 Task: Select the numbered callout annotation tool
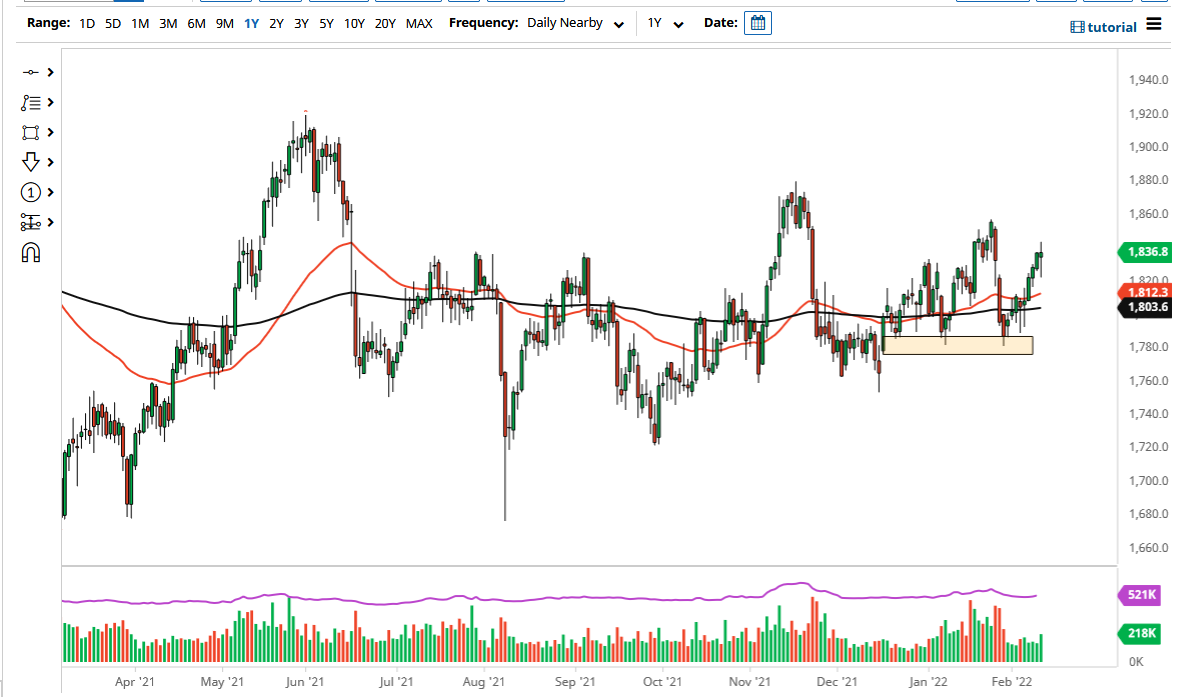click(30, 191)
